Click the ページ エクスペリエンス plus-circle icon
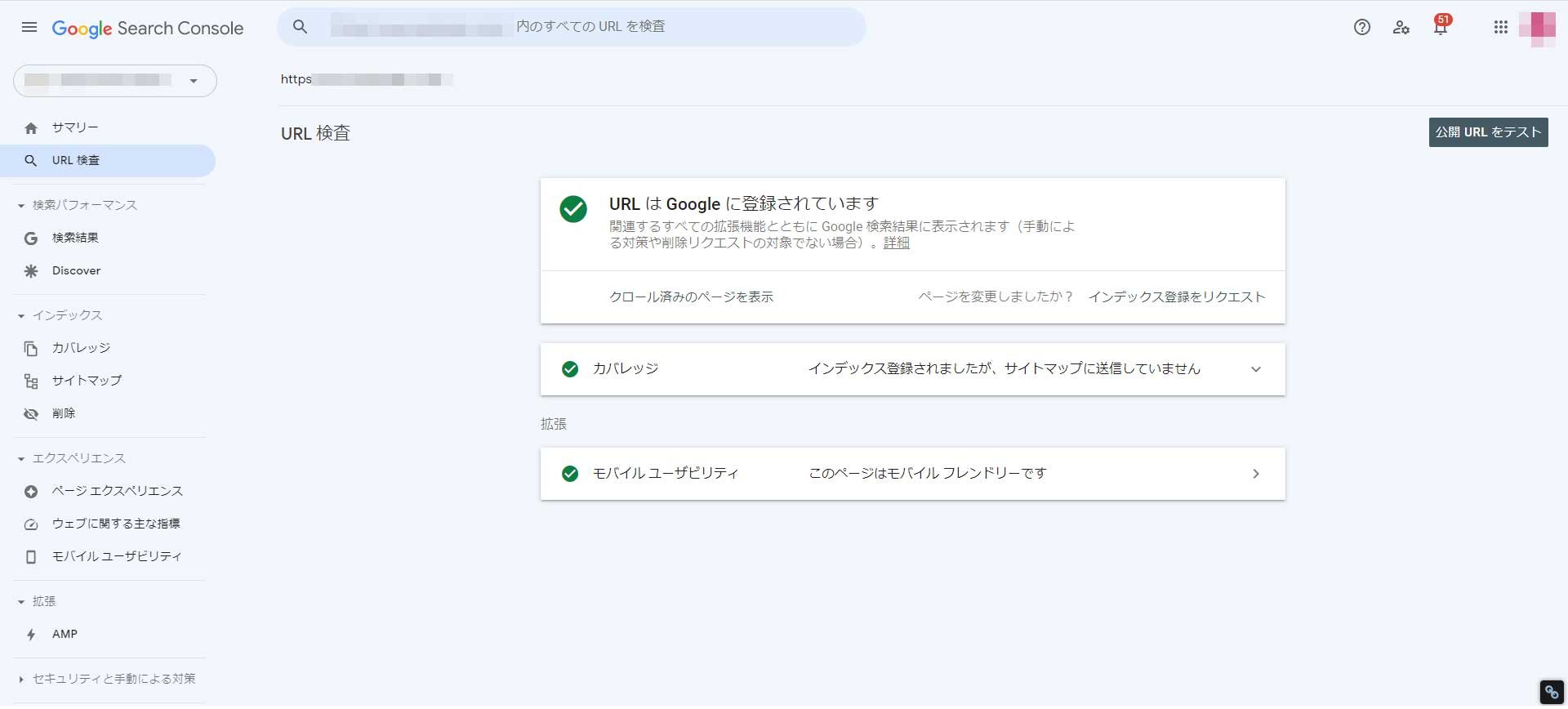Image resolution: width=1568 pixels, height=709 pixels. (31, 492)
